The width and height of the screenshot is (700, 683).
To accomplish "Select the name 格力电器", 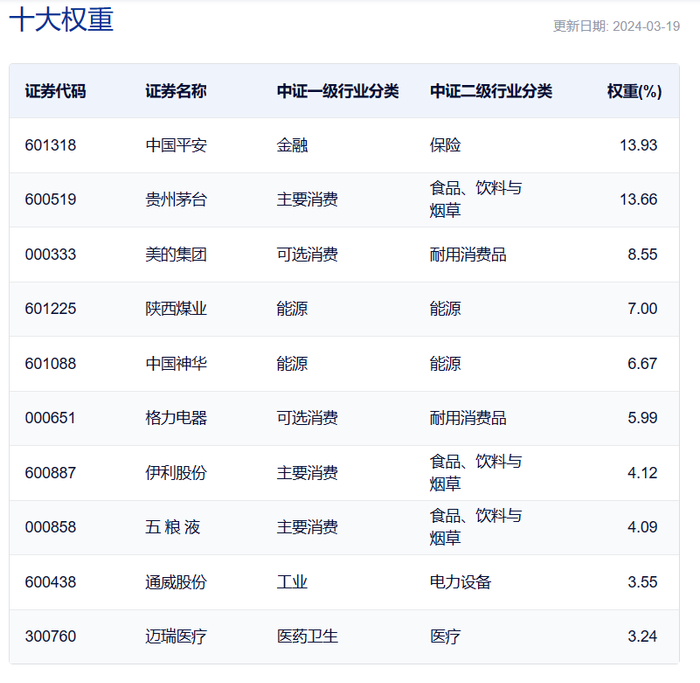I will point(176,418).
